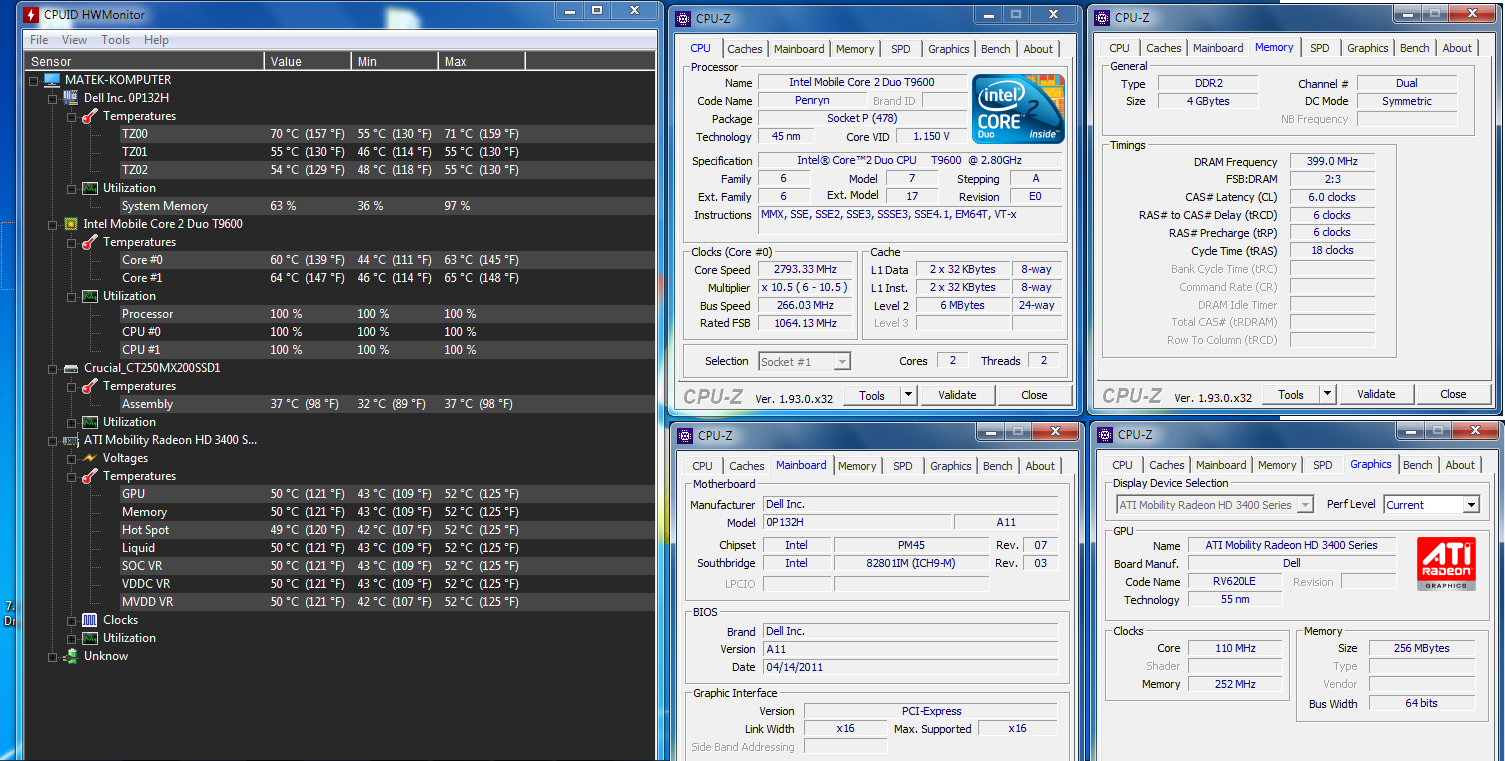Click the Unknow device icon
Image resolution: width=1505 pixels, height=761 pixels.
pos(71,656)
